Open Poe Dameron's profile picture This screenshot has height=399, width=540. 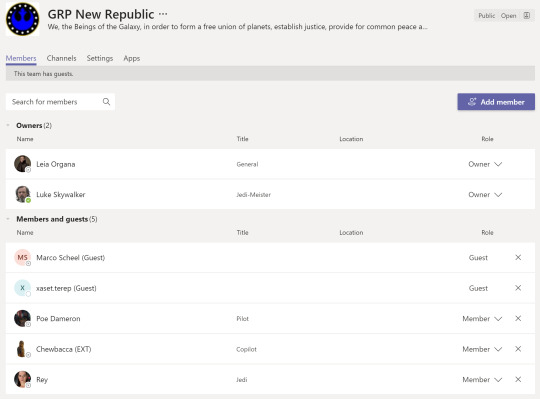pyautogui.click(x=22, y=318)
